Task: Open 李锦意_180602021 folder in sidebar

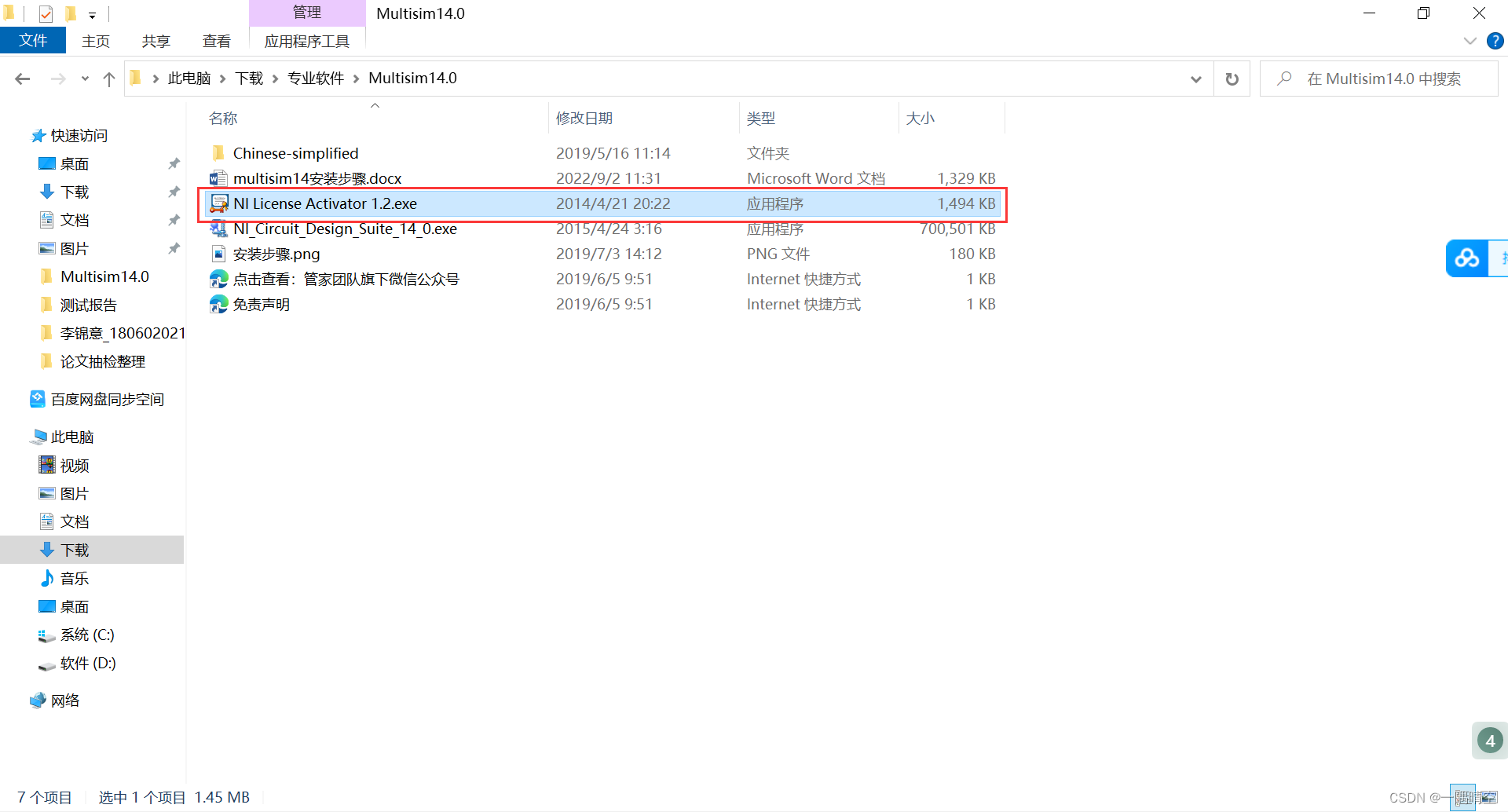Action: point(112,333)
